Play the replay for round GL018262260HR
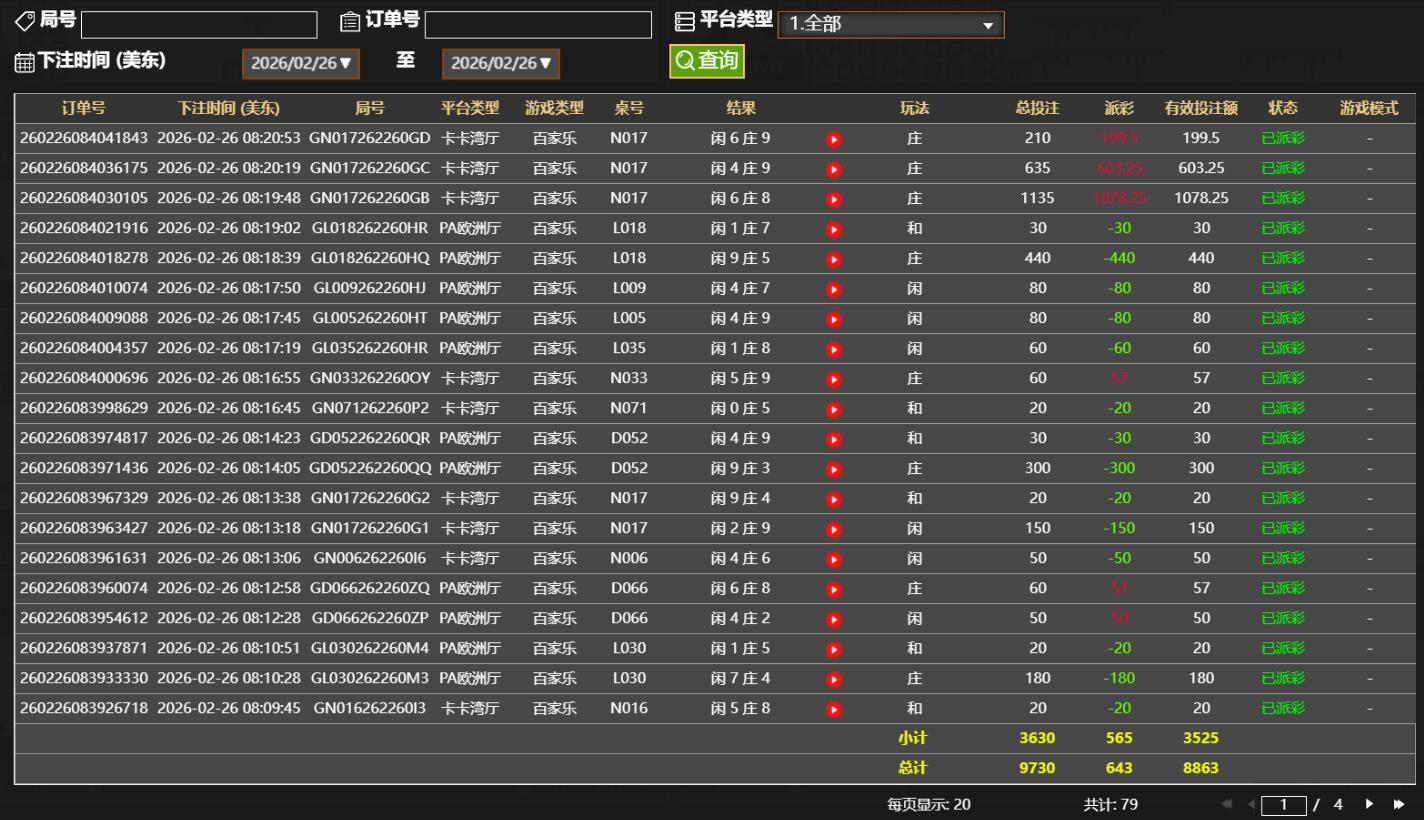This screenshot has width=1424, height=820. 834,229
